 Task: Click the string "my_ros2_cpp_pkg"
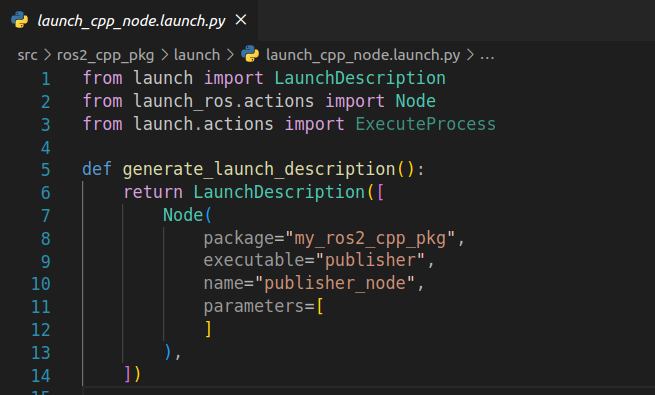pyautogui.click(x=371, y=238)
